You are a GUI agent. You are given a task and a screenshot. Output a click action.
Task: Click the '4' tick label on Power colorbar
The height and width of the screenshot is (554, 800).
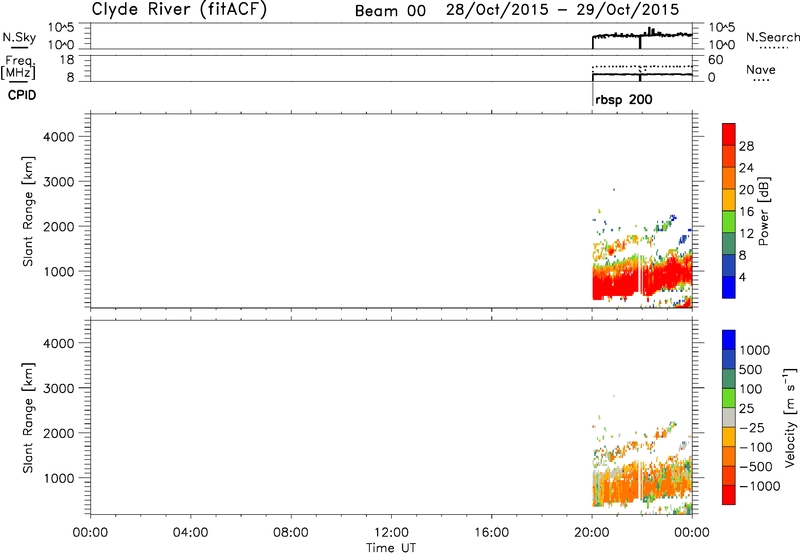[742, 277]
